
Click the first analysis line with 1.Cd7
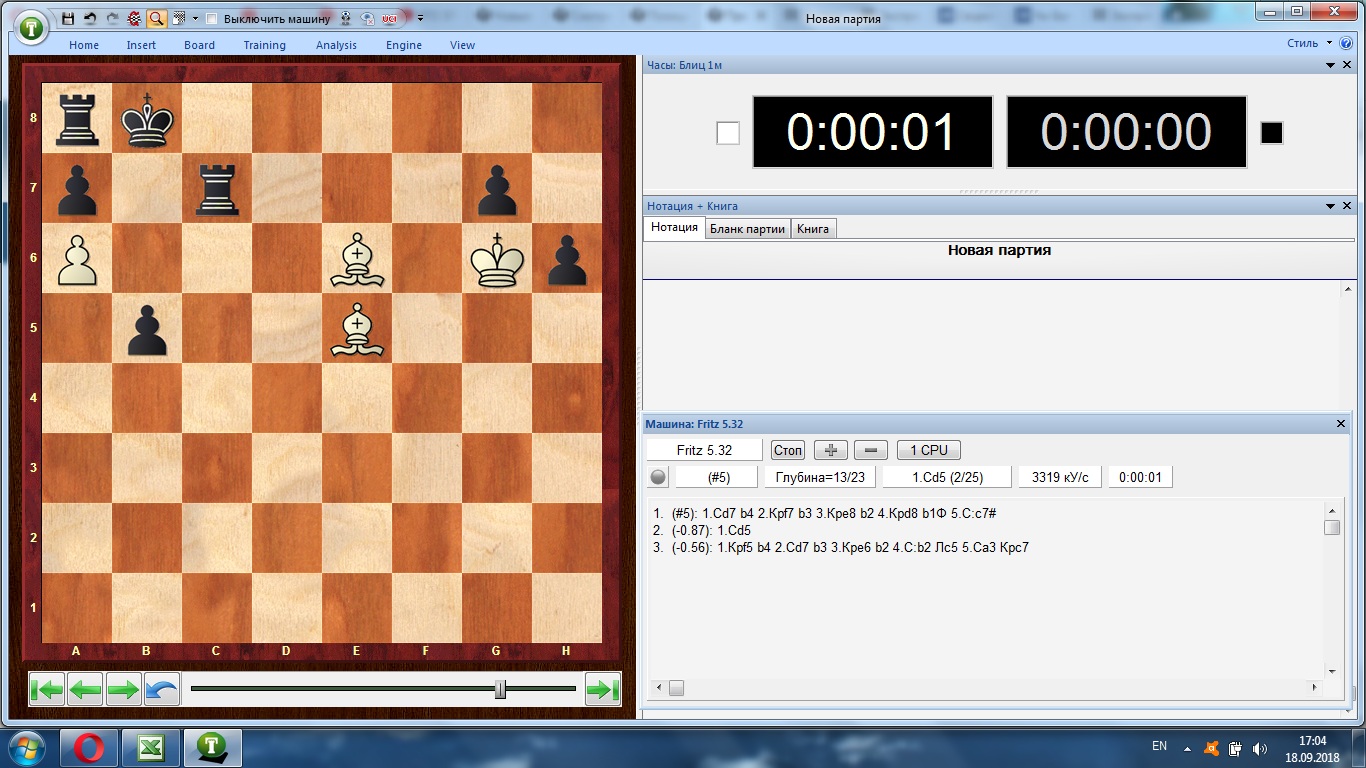[824, 513]
